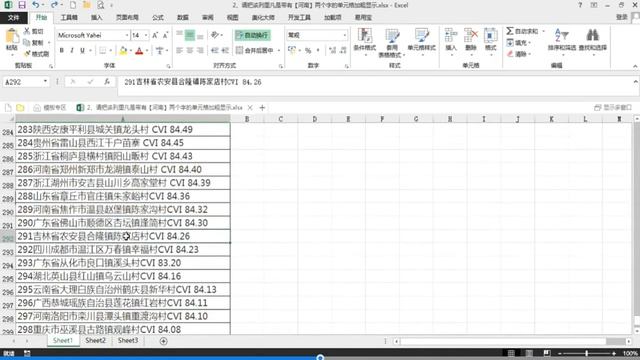The image size is (640, 360).
Task: Open the fill color dropdown arrow
Action: click(x=131, y=51)
